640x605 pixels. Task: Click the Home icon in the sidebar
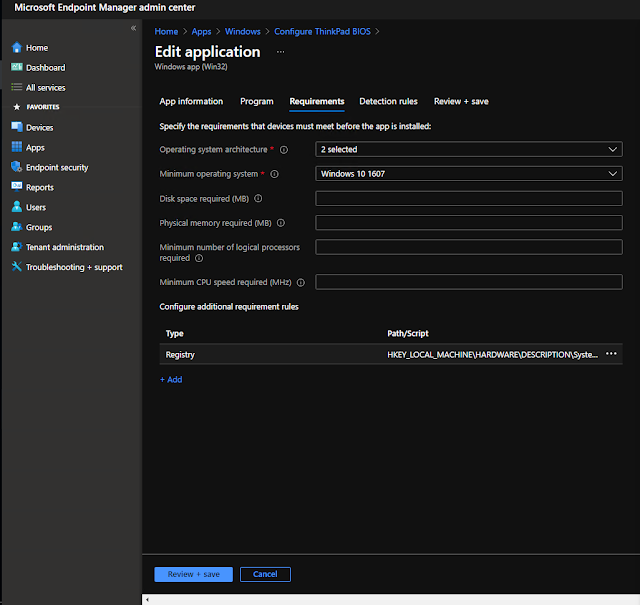(17, 47)
